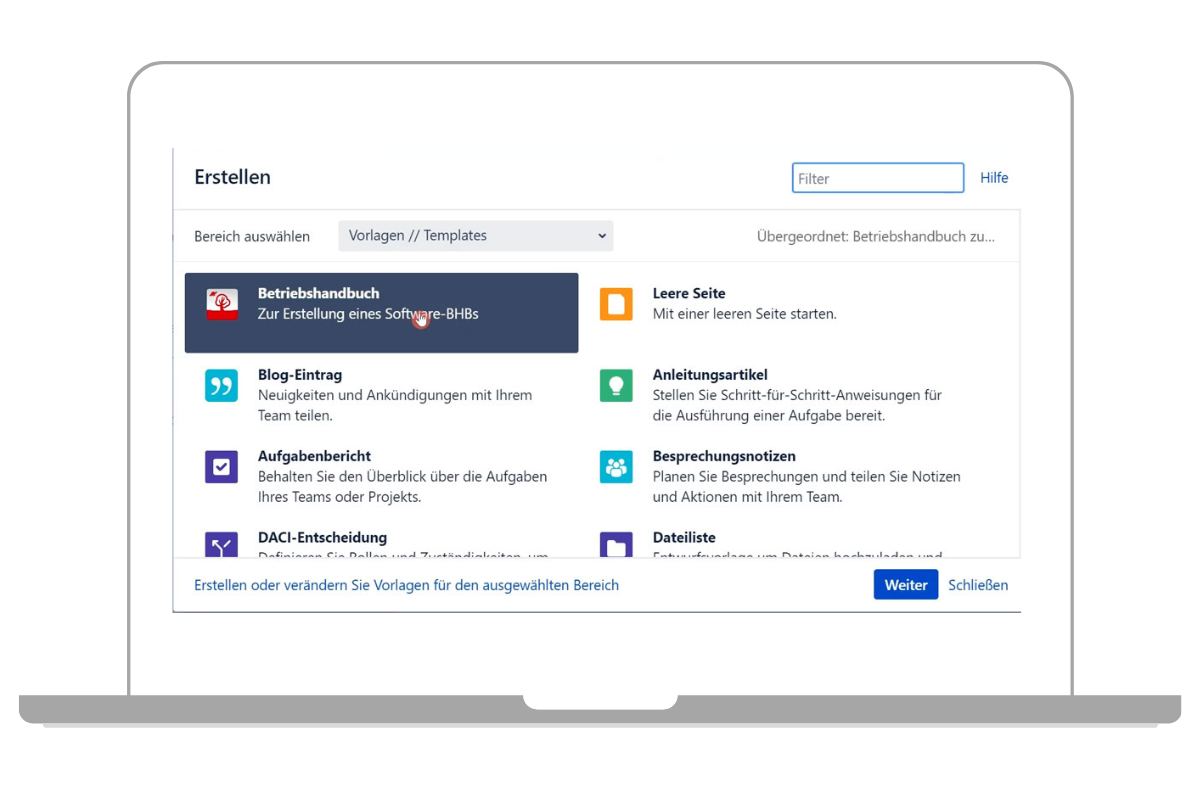Choose the Leere Seite template title
This screenshot has height=790, width=1200.
[688, 293]
